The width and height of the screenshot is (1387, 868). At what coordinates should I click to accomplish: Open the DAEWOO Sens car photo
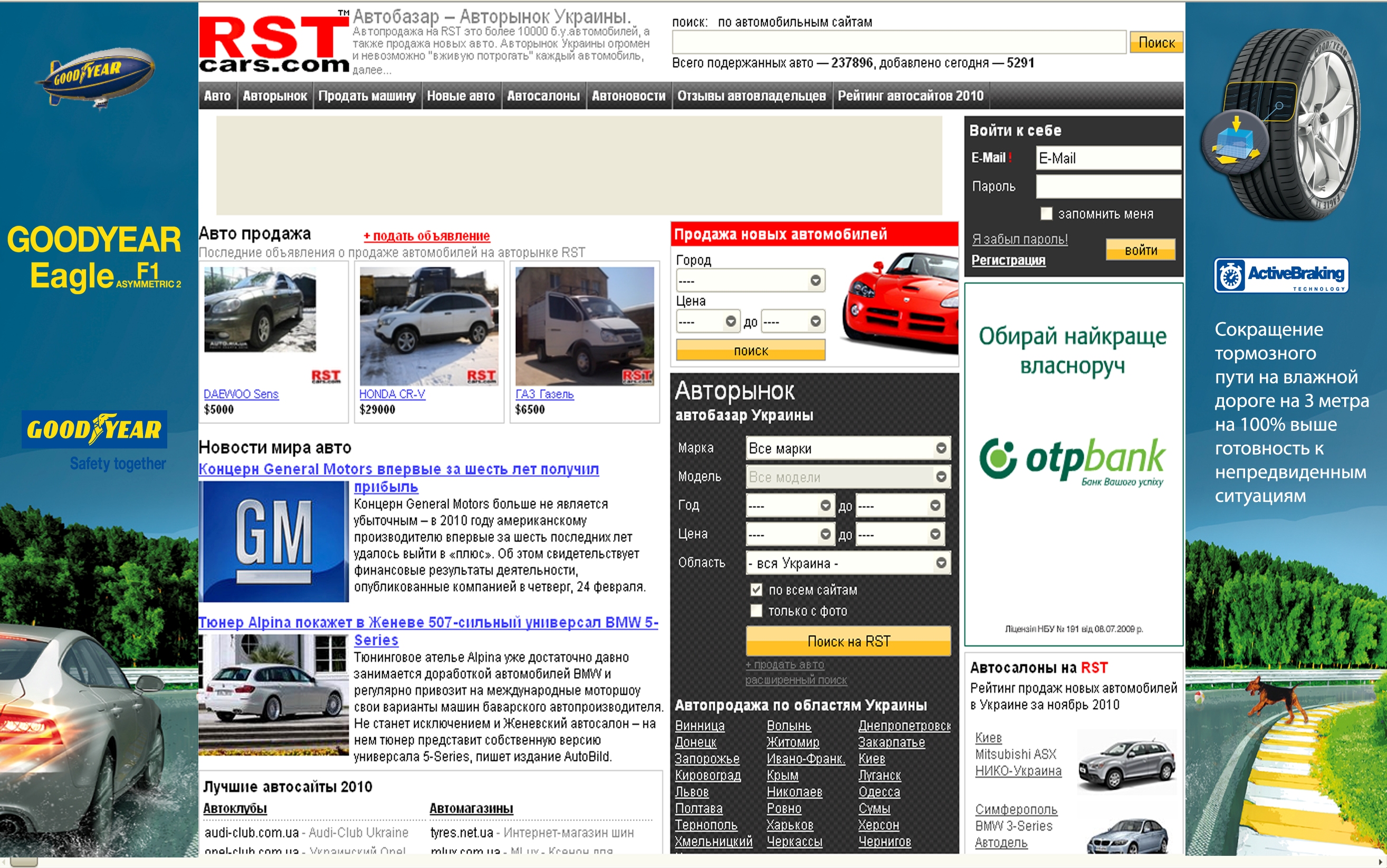click(x=260, y=310)
